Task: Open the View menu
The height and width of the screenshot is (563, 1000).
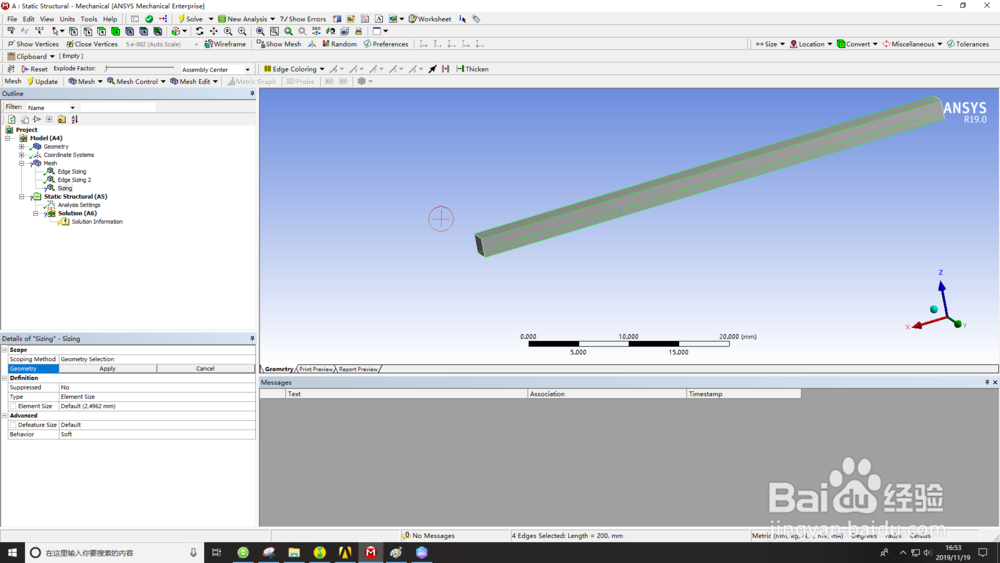Action: click(x=47, y=19)
